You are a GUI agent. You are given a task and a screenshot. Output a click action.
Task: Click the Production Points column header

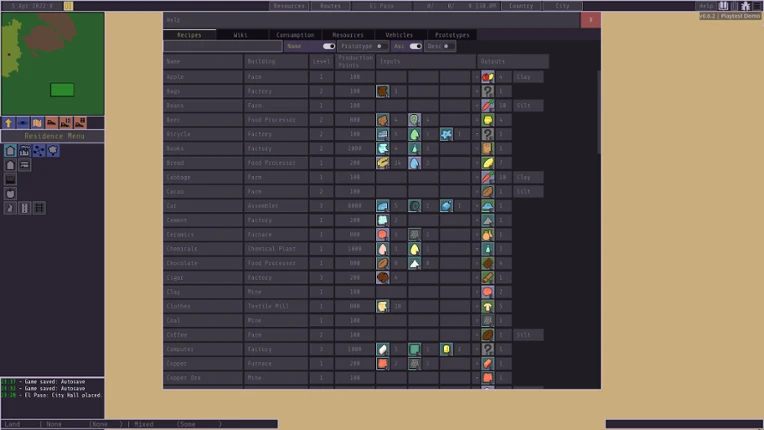click(355, 61)
